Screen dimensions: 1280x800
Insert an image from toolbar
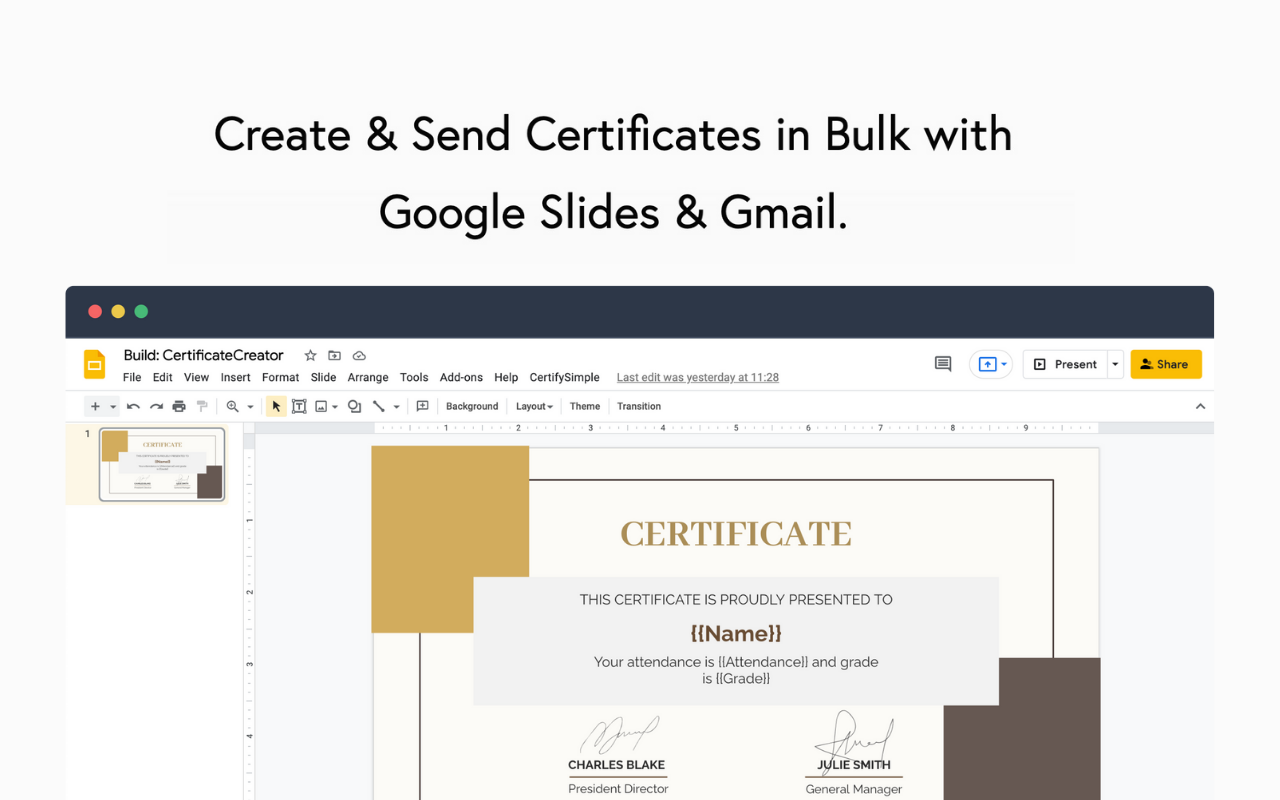(321, 406)
